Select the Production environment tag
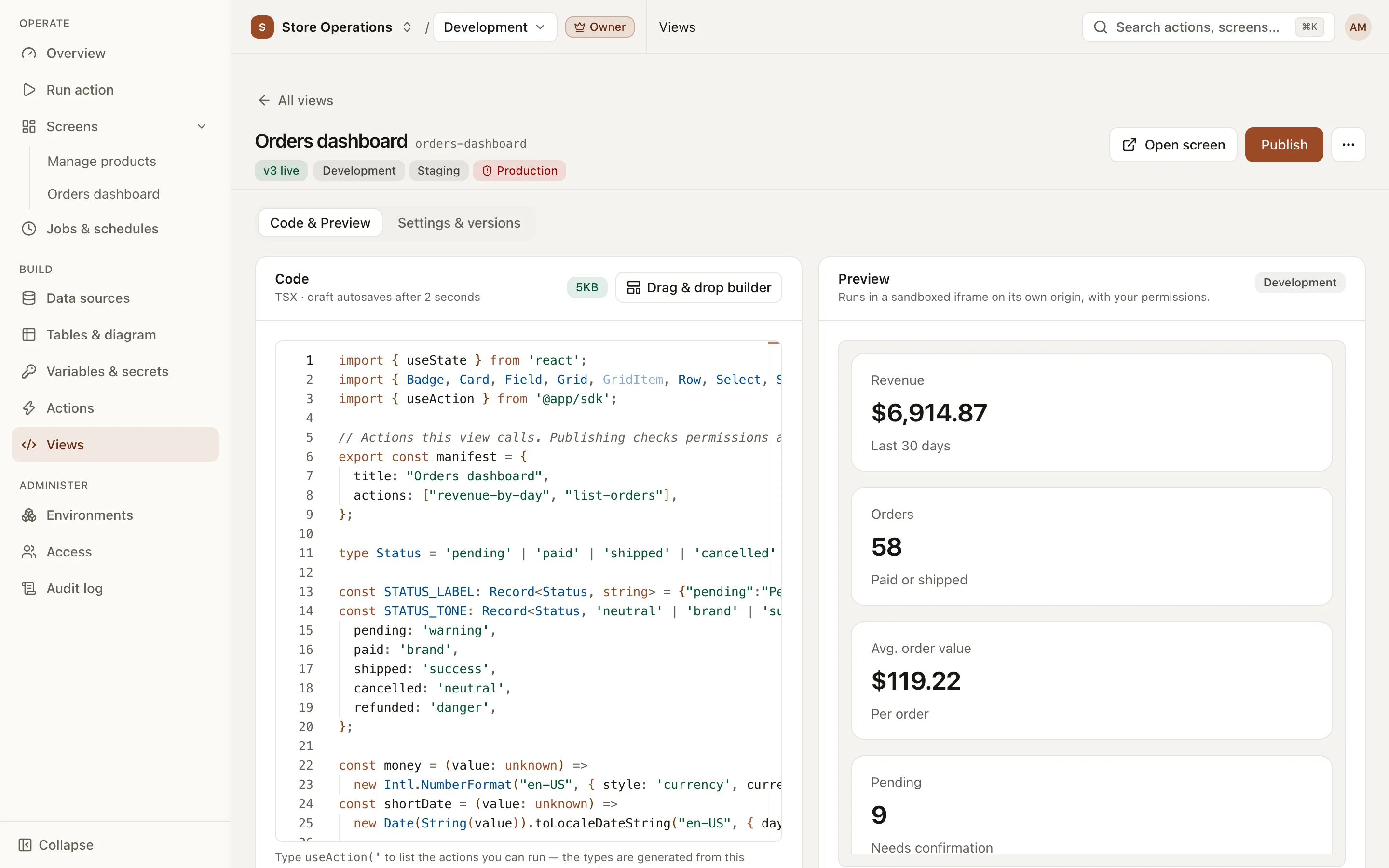This screenshot has height=868, width=1389. point(519,171)
